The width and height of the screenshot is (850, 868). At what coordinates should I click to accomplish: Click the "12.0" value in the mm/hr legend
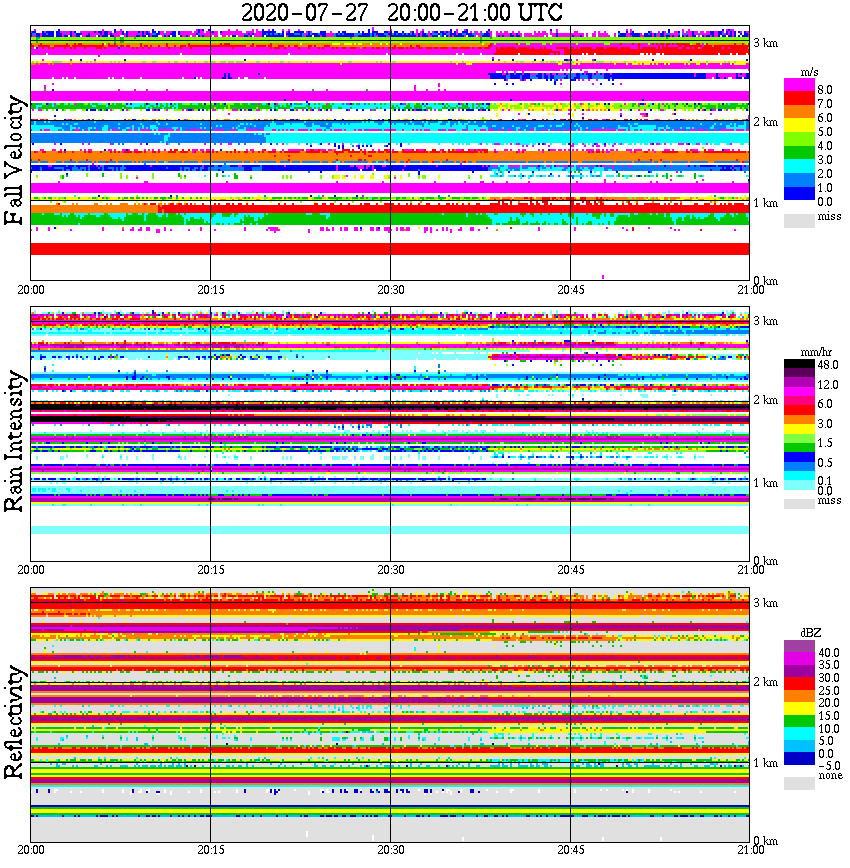[x=828, y=384]
